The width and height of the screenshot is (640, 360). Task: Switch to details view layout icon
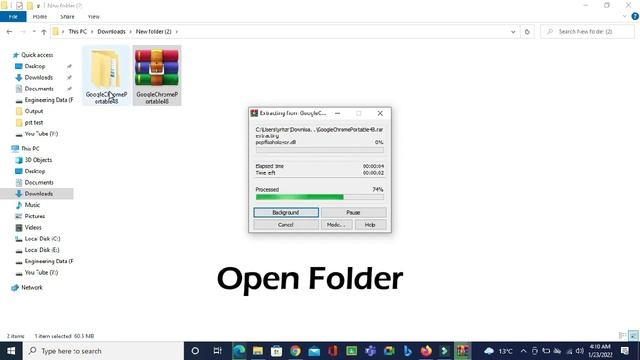click(x=622, y=336)
